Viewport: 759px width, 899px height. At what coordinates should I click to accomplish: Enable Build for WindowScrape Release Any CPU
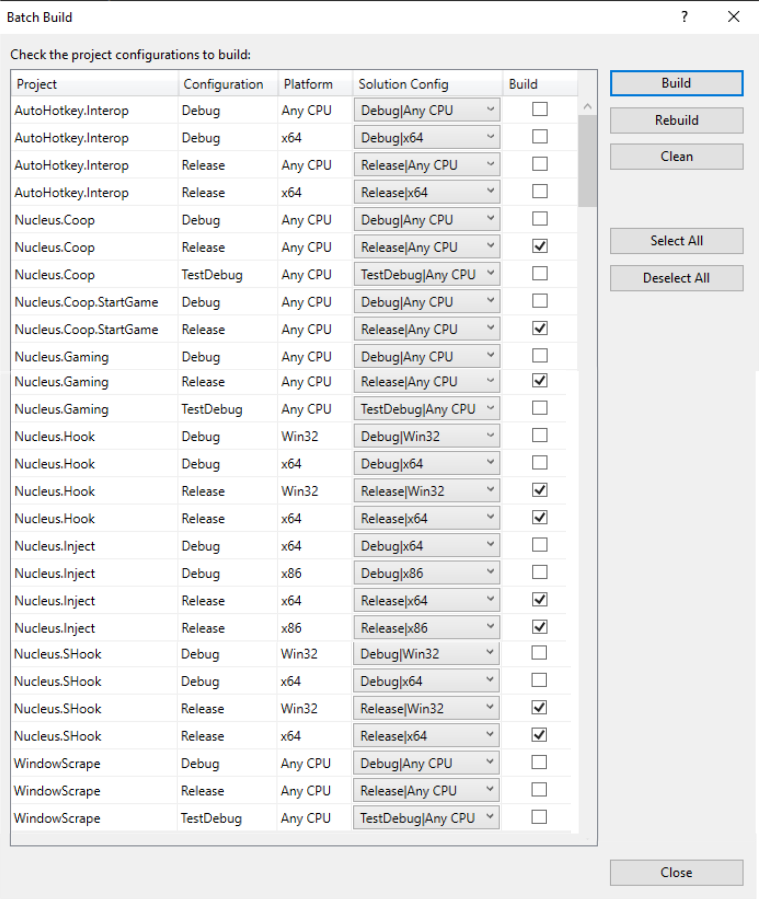[540, 790]
